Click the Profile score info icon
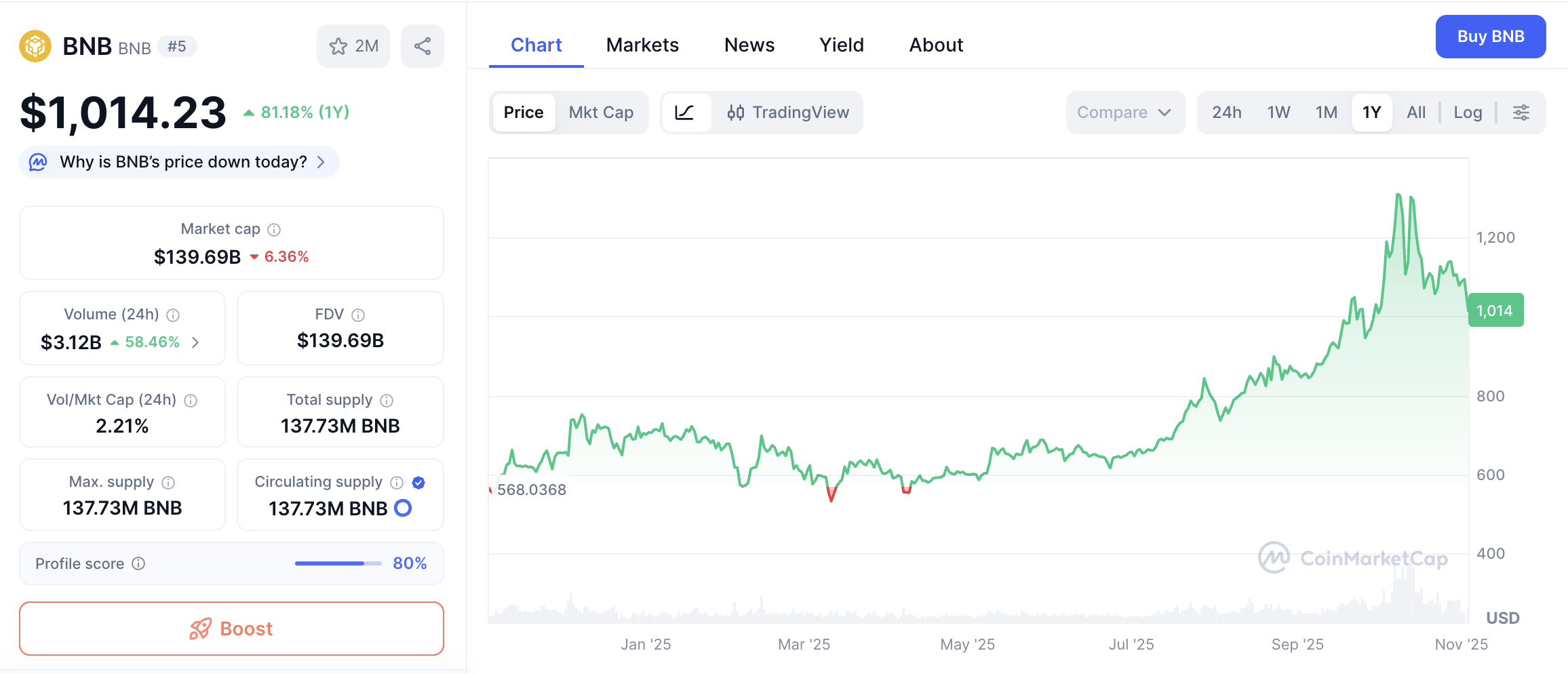 click(138, 564)
